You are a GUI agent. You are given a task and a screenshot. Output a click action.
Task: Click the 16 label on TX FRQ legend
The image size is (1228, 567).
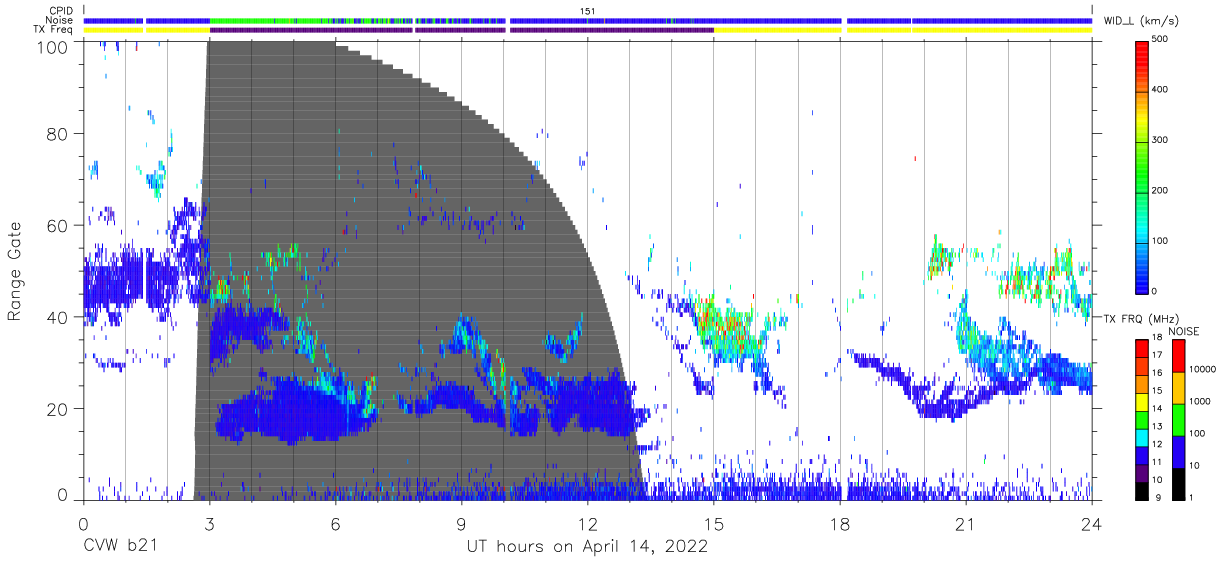point(1157,374)
